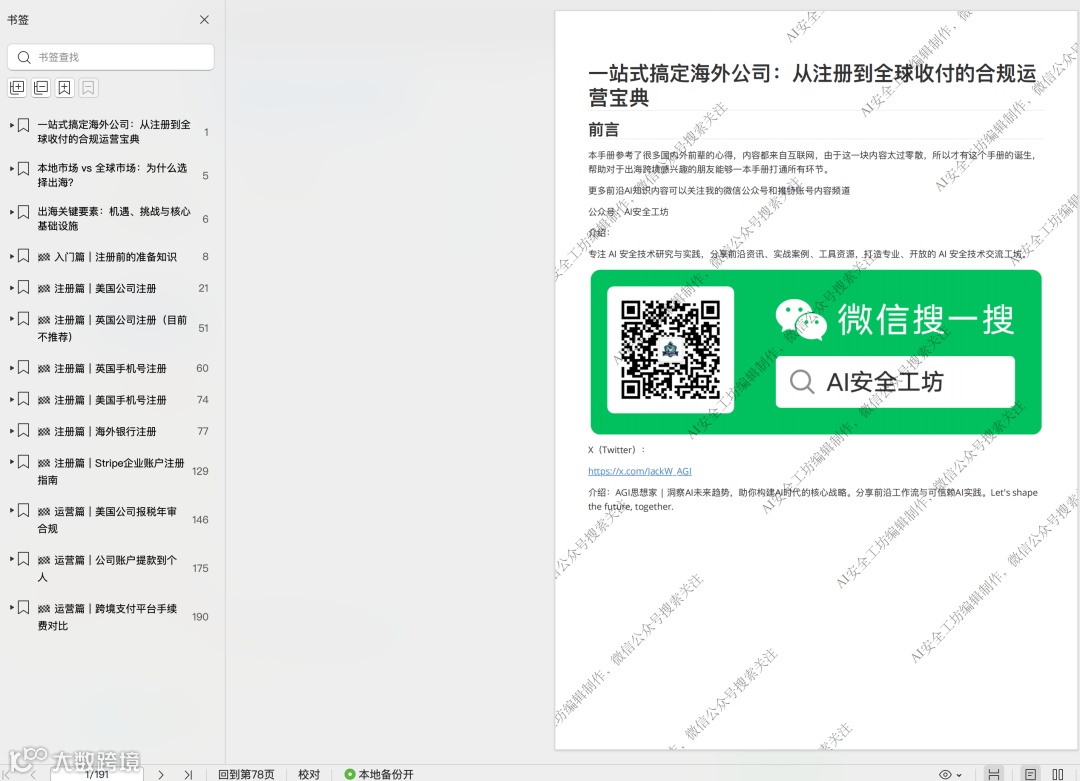1080x781 pixels.
Task: Click the document title heading
Action: [812, 85]
